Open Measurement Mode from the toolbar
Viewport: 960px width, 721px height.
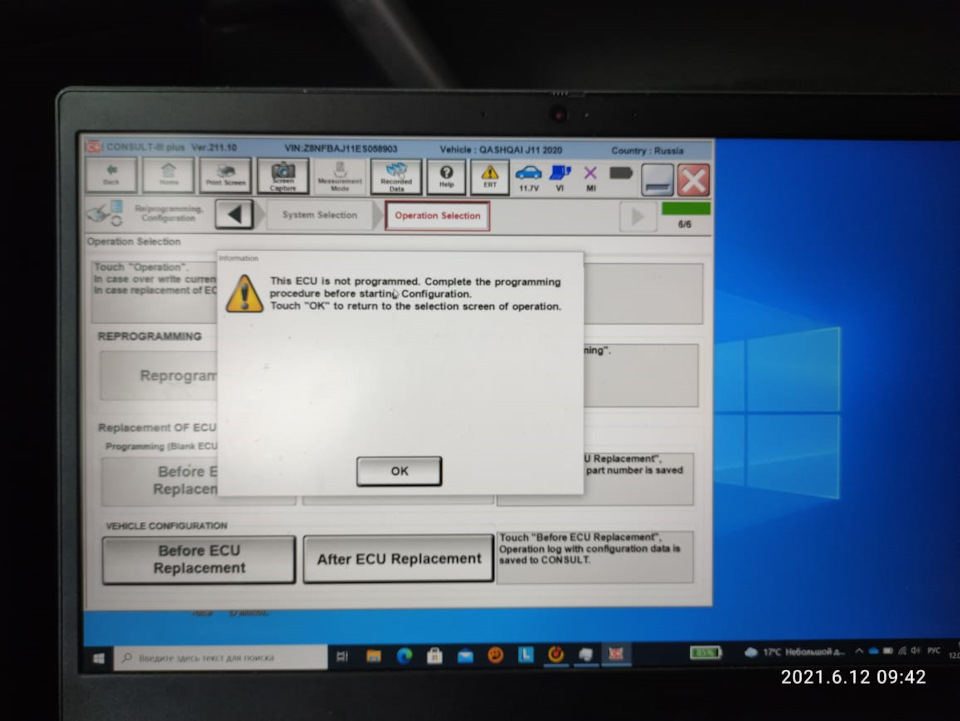click(340, 177)
